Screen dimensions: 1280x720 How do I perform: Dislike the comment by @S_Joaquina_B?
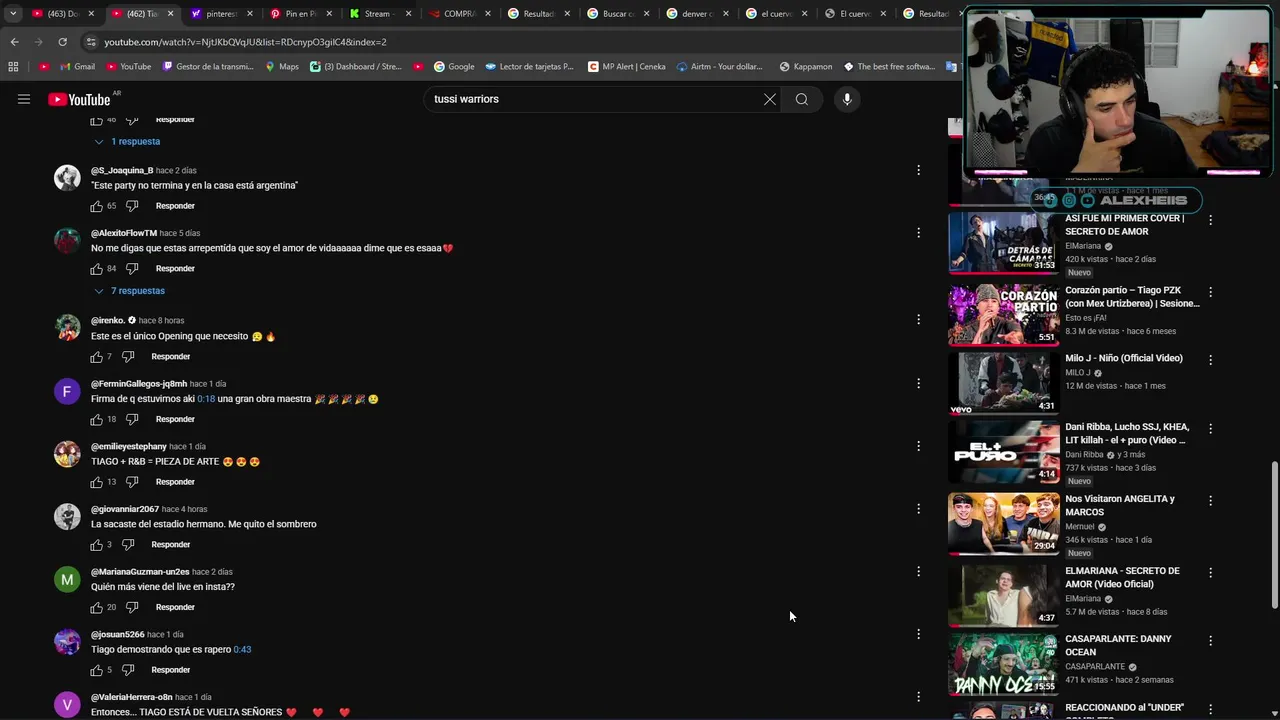[132, 206]
